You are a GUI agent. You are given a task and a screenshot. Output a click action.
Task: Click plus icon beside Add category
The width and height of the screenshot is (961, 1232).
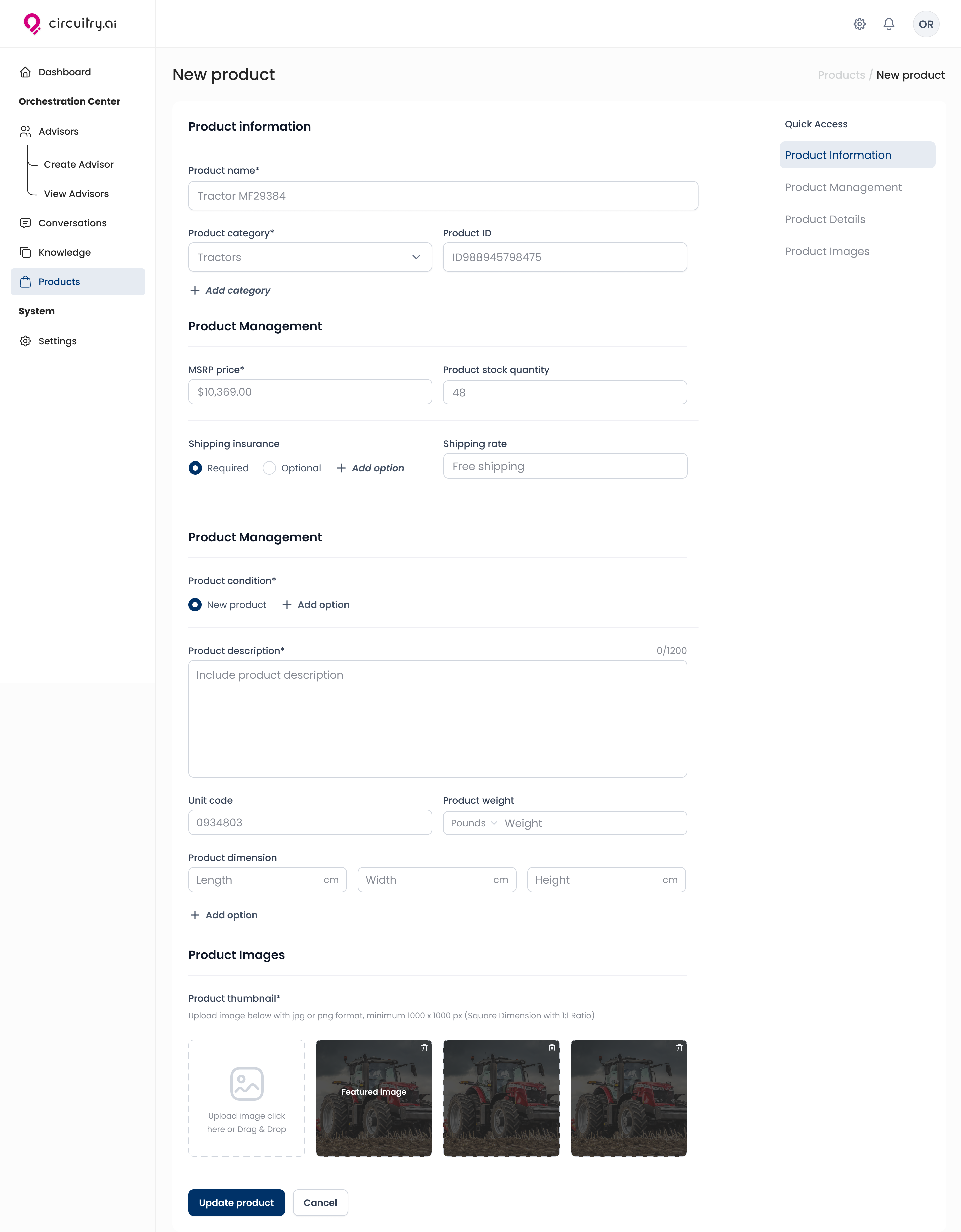(x=195, y=291)
